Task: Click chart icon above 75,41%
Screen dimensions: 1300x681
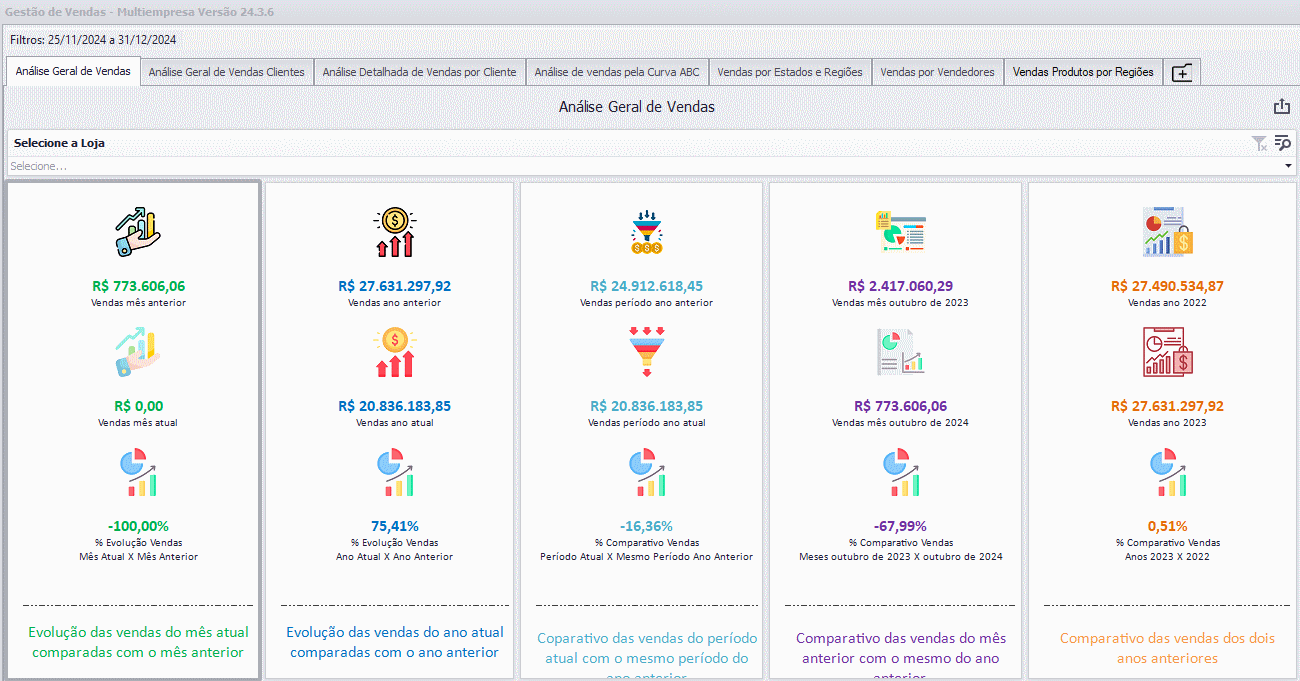Action: pyautogui.click(x=395, y=474)
